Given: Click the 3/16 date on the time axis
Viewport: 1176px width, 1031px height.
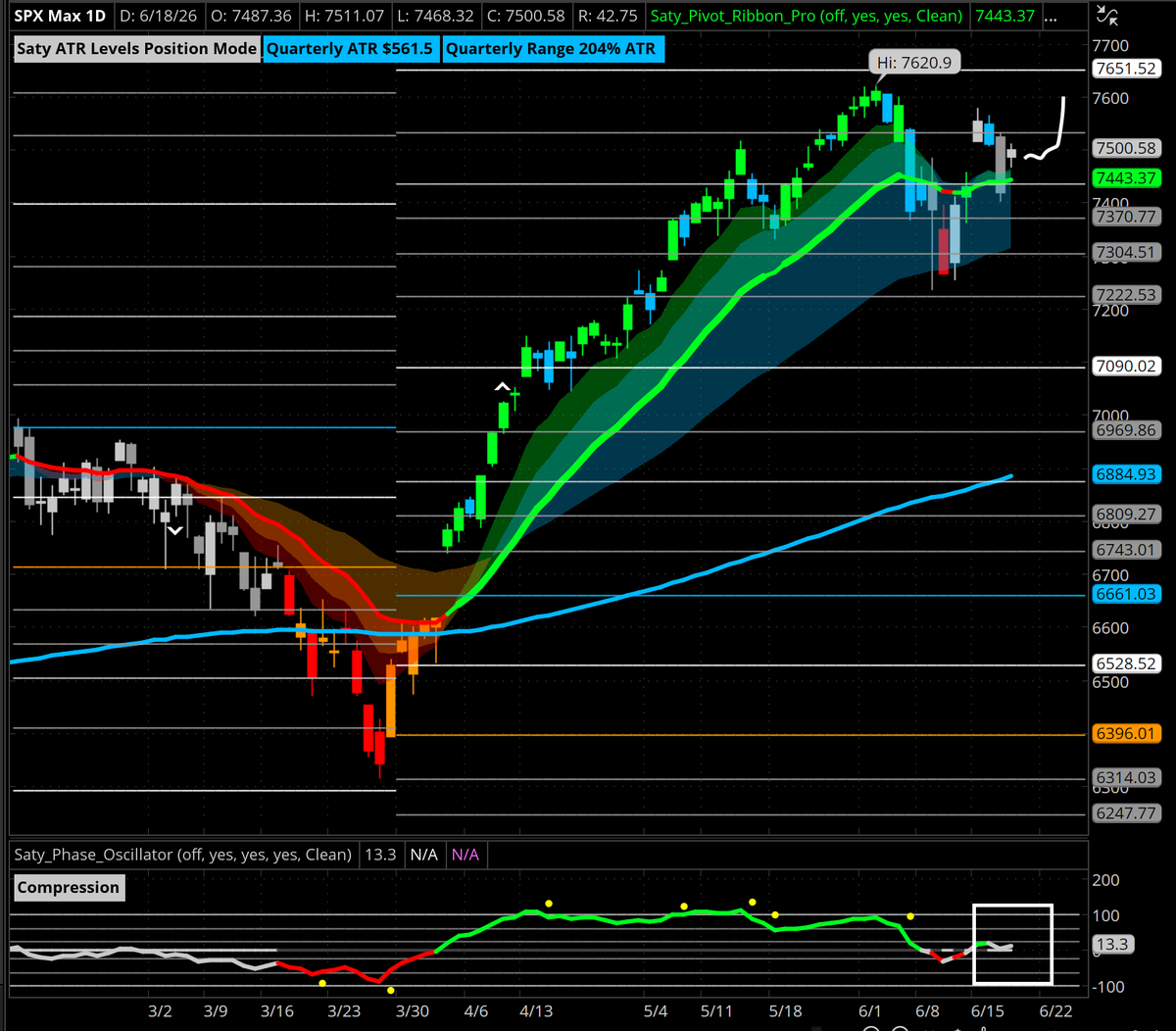Looking at the screenshot, I should 276,1010.
